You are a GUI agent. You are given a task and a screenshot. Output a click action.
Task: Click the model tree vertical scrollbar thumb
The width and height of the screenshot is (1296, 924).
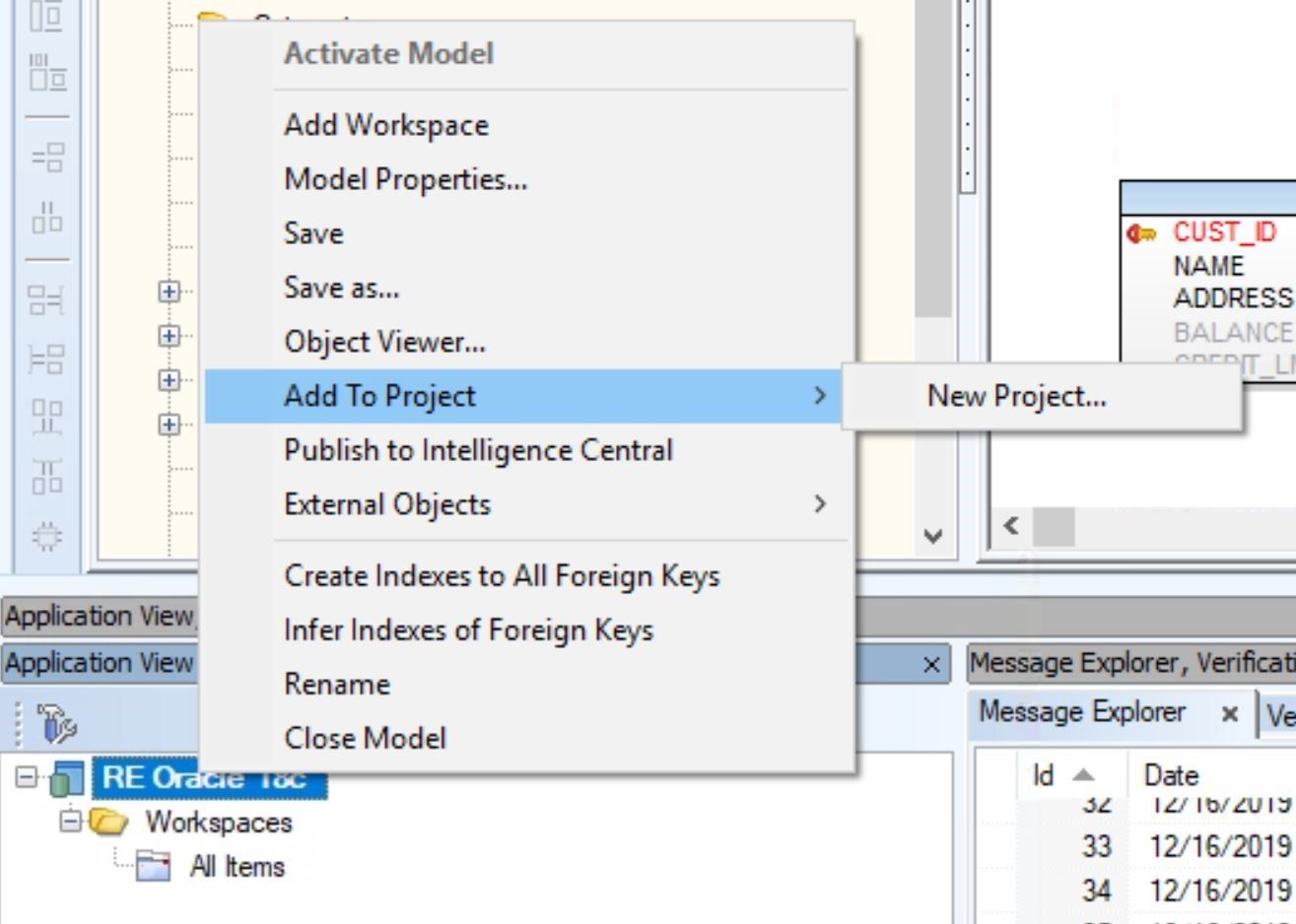(932, 158)
